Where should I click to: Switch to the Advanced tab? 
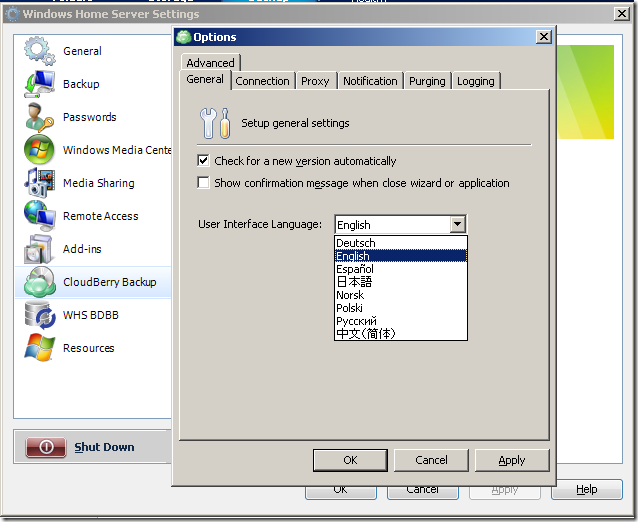click(210, 63)
